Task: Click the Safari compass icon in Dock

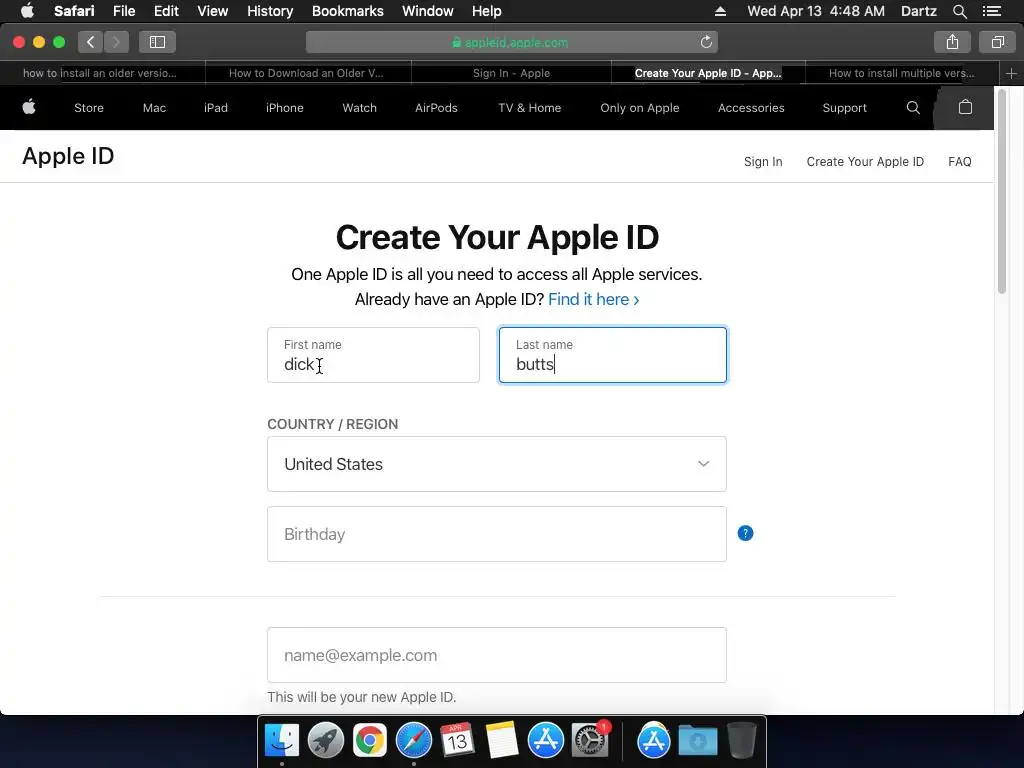Action: pos(413,740)
